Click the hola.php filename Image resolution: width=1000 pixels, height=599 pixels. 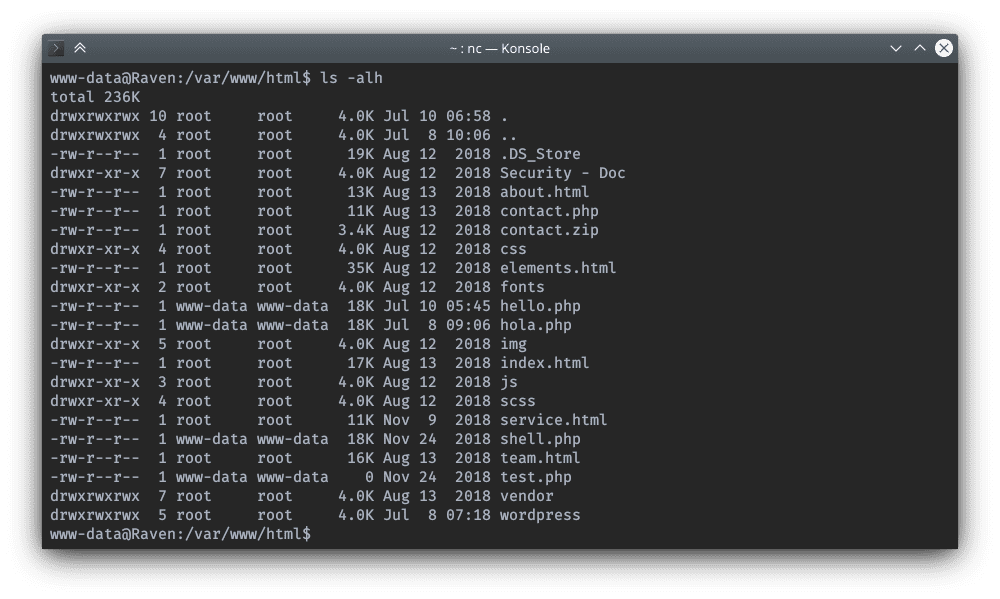click(535, 325)
